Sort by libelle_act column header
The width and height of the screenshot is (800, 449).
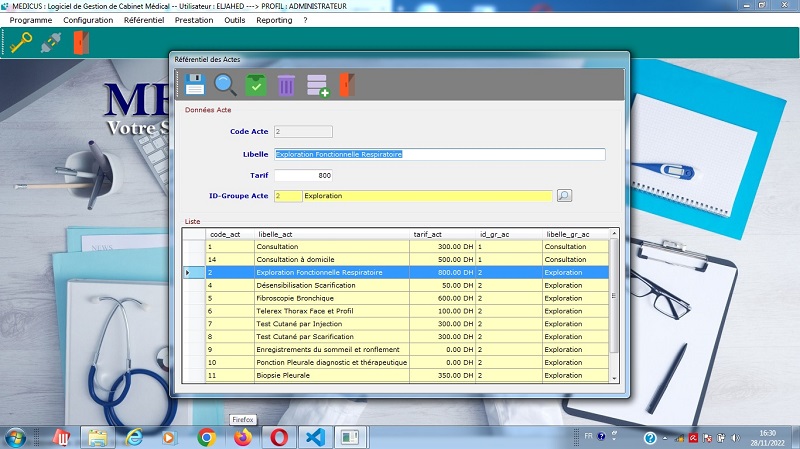pos(332,234)
